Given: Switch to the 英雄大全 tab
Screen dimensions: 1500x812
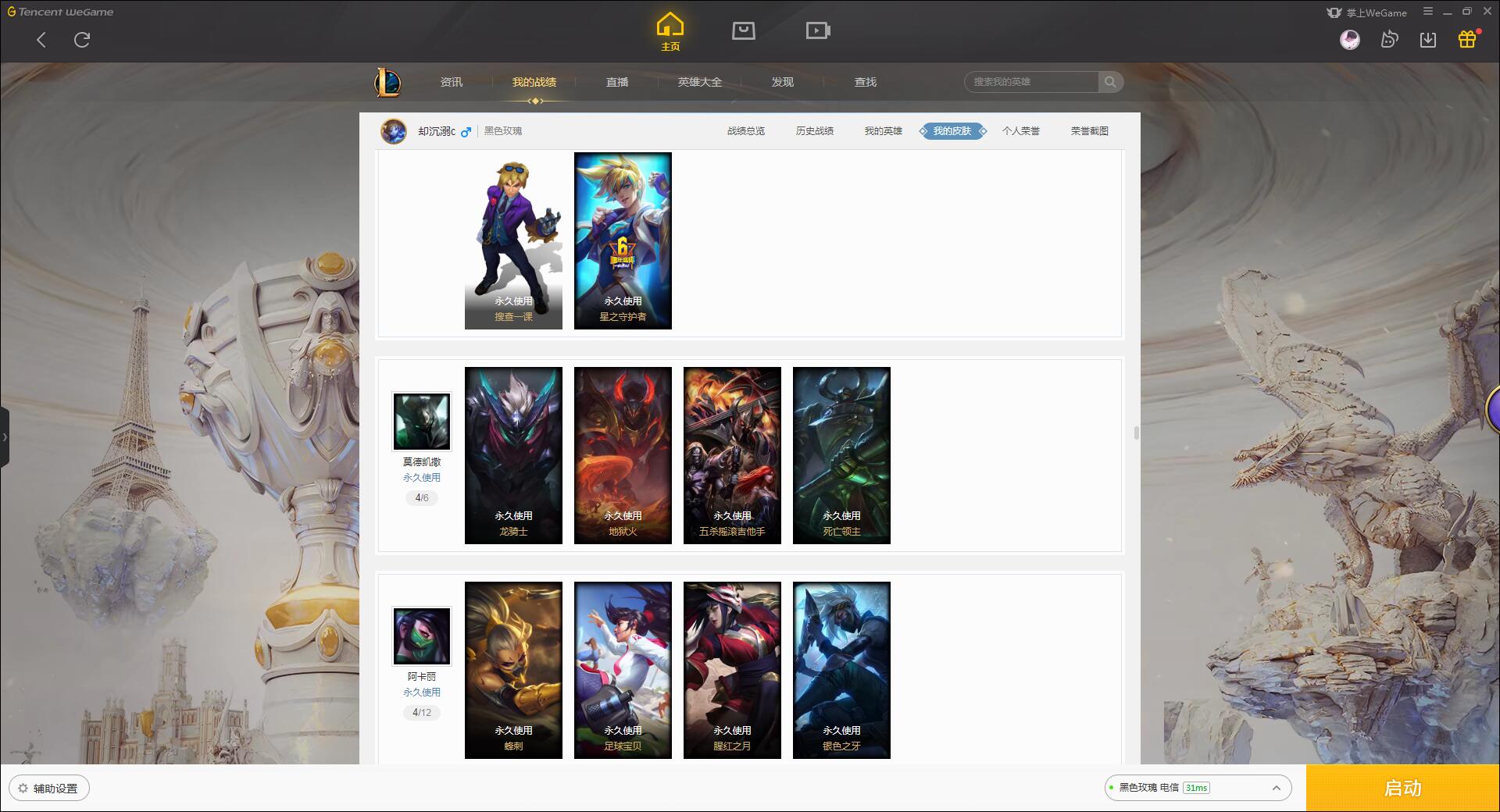Looking at the screenshot, I should pyautogui.click(x=700, y=82).
